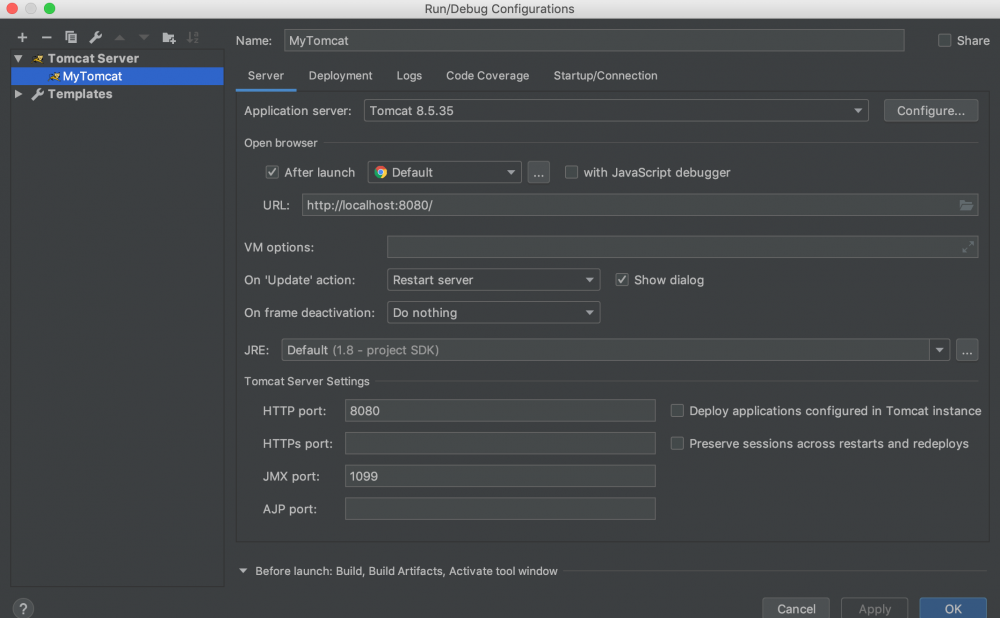Uncheck the After launch checkbox
Viewport: 1000px width, 618px height.
[x=272, y=172]
